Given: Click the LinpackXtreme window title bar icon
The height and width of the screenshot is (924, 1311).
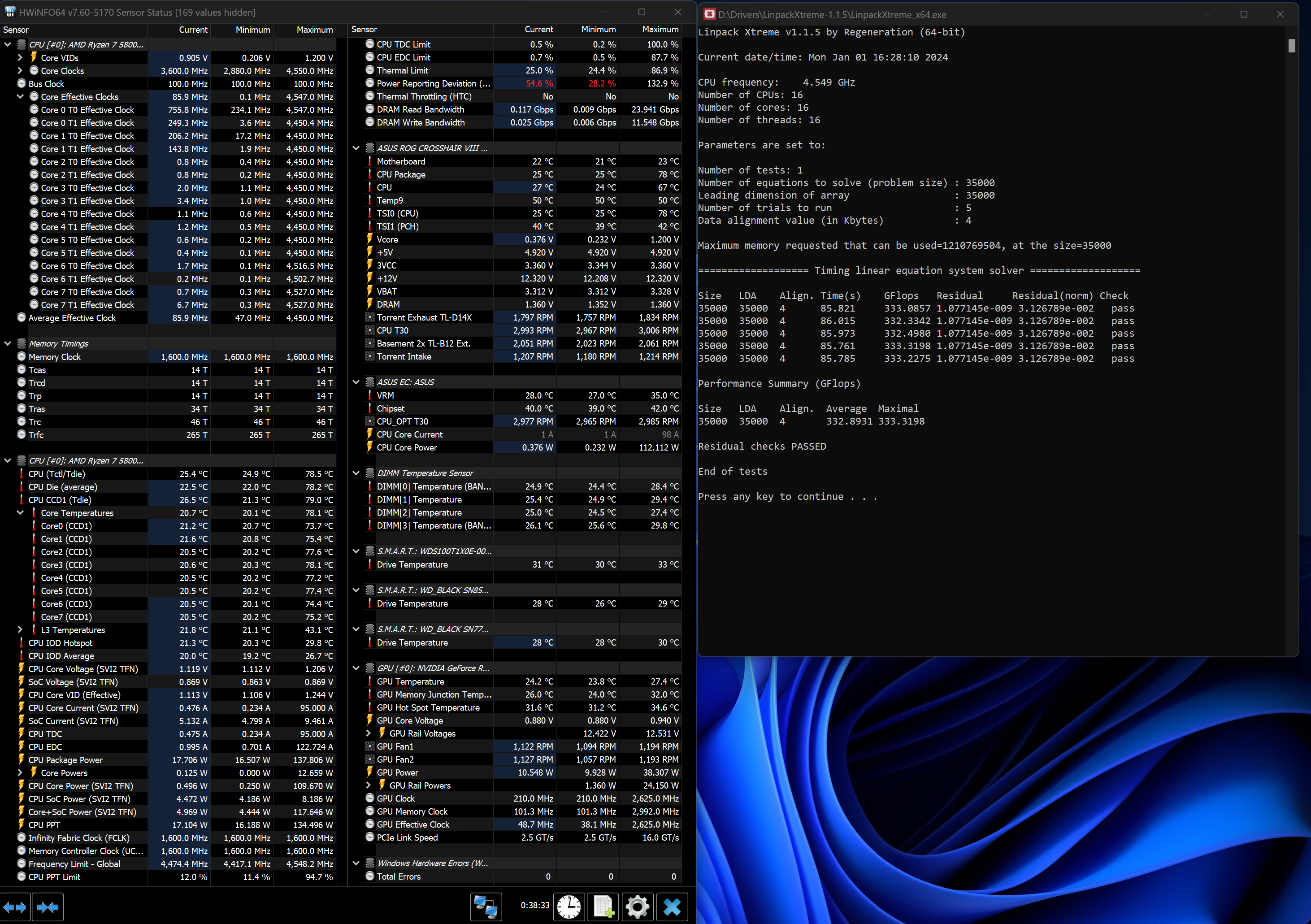Looking at the screenshot, I should pos(710,14).
